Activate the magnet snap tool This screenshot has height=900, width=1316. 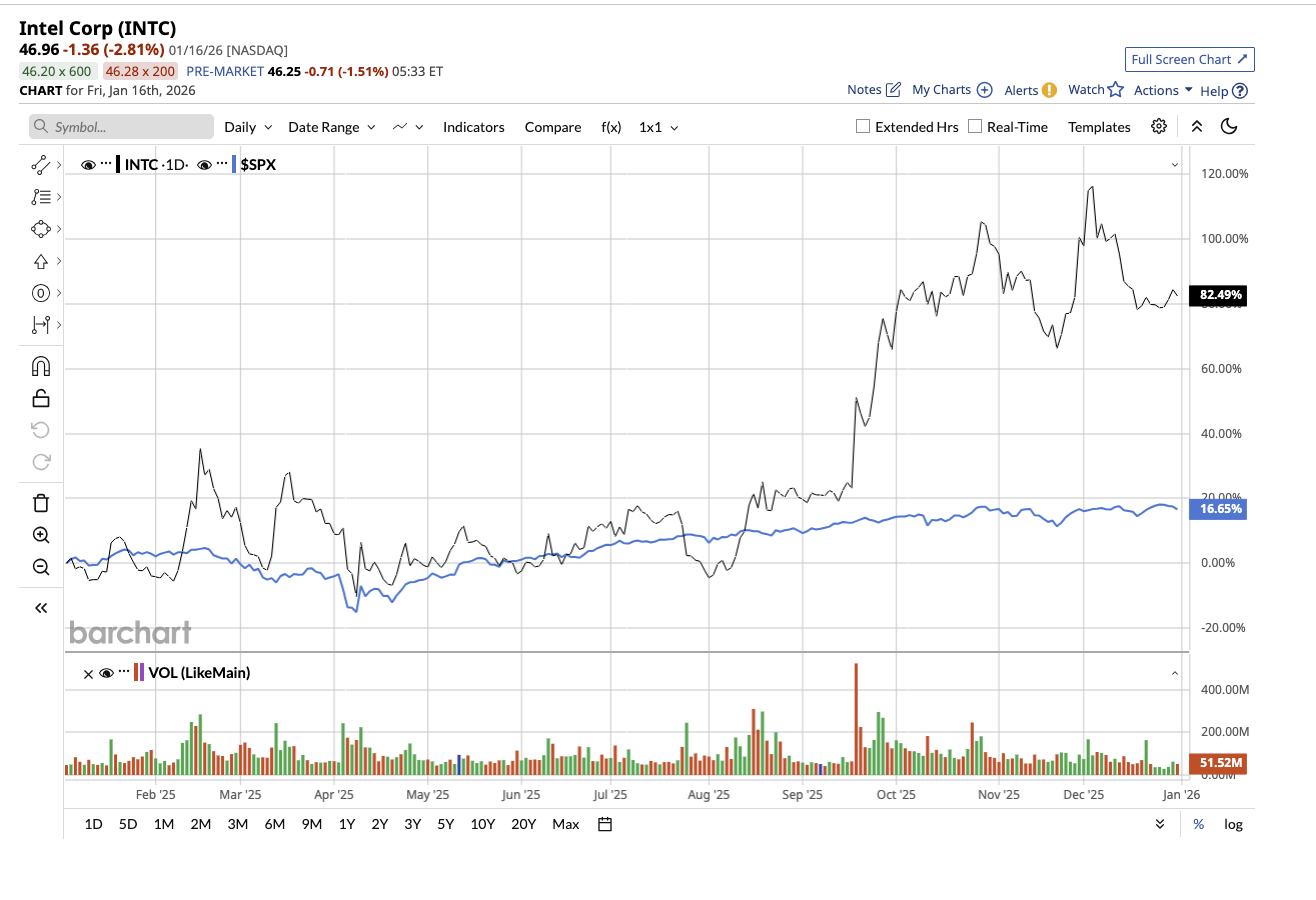point(41,366)
